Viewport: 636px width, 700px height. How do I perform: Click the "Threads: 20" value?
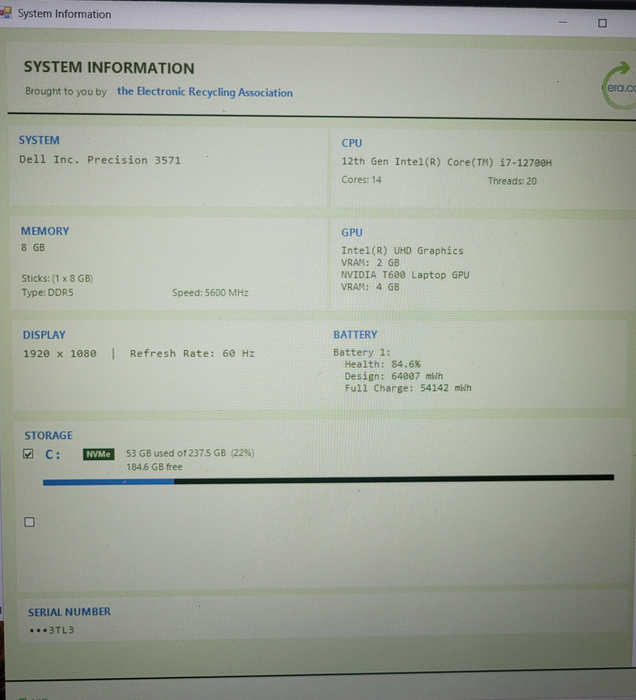coord(512,181)
